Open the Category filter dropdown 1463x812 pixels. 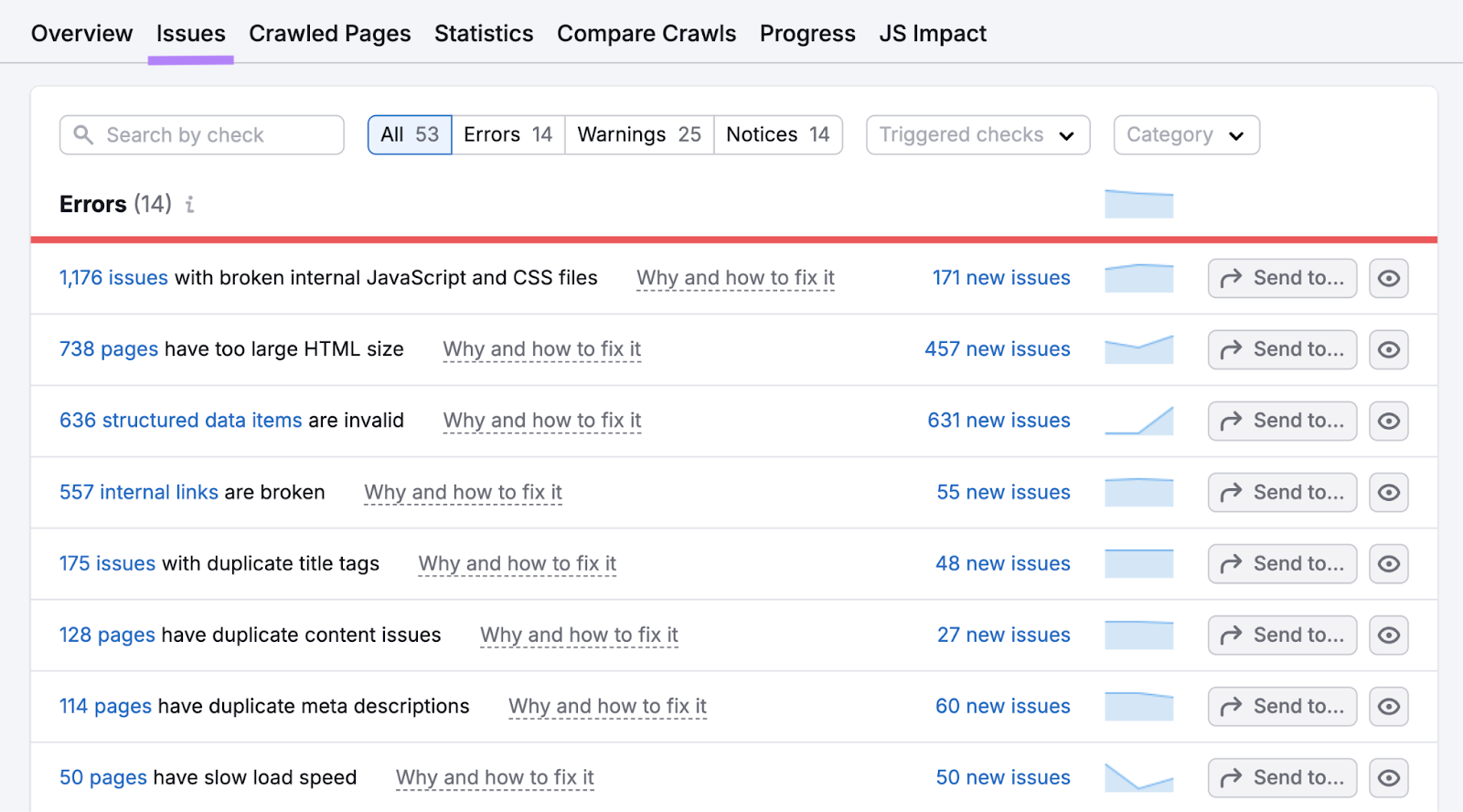click(x=1186, y=135)
